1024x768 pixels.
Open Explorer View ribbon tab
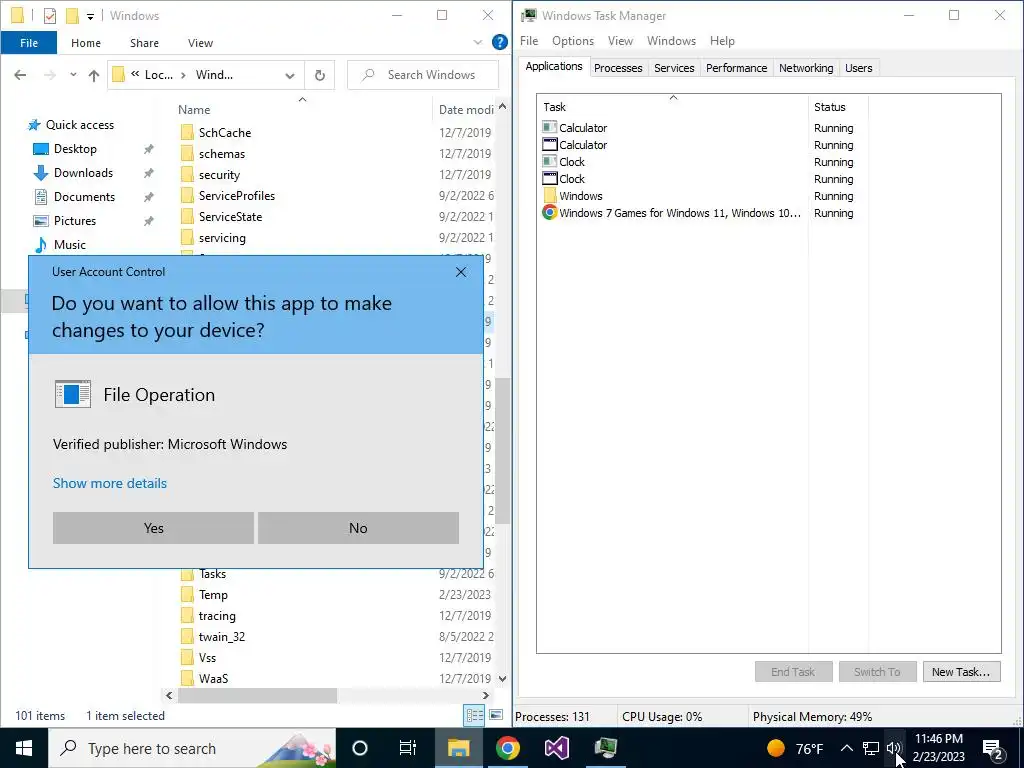(200, 43)
